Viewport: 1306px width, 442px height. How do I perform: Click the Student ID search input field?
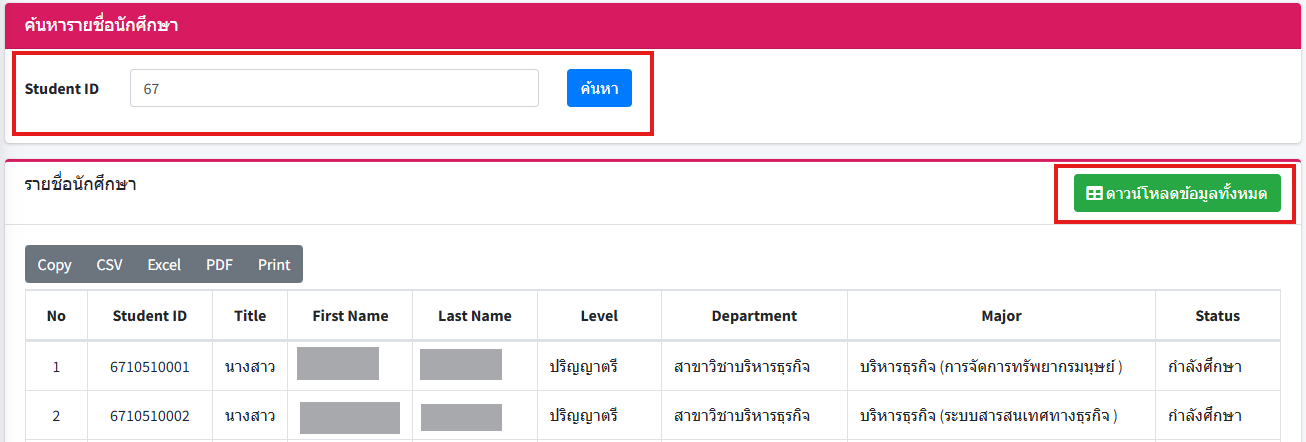click(x=334, y=88)
